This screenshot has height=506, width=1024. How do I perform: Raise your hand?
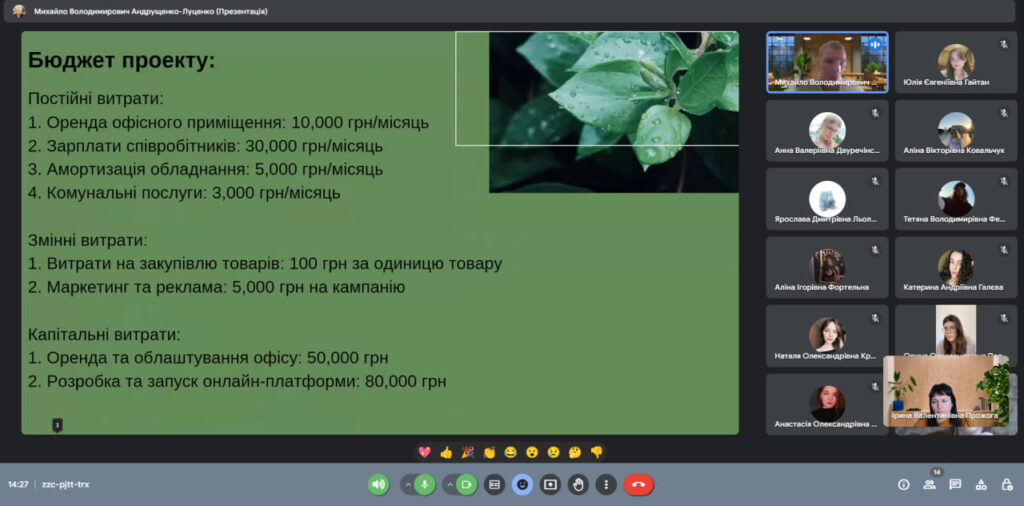point(578,484)
